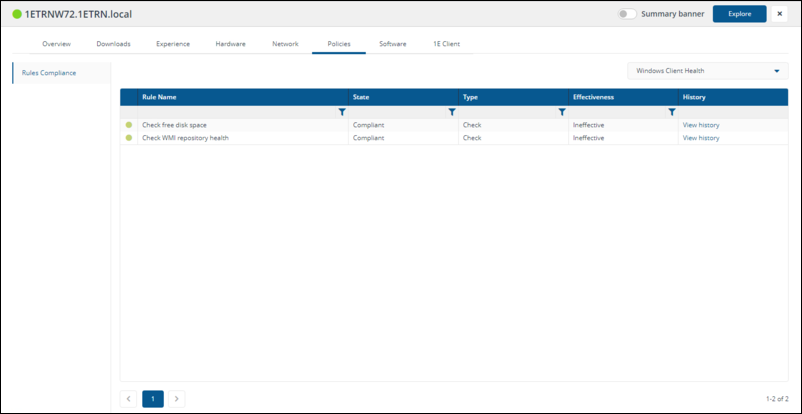The image size is (802, 414).
Task: Select Rules Compliance in the sidebar
Action: [50, 72]
